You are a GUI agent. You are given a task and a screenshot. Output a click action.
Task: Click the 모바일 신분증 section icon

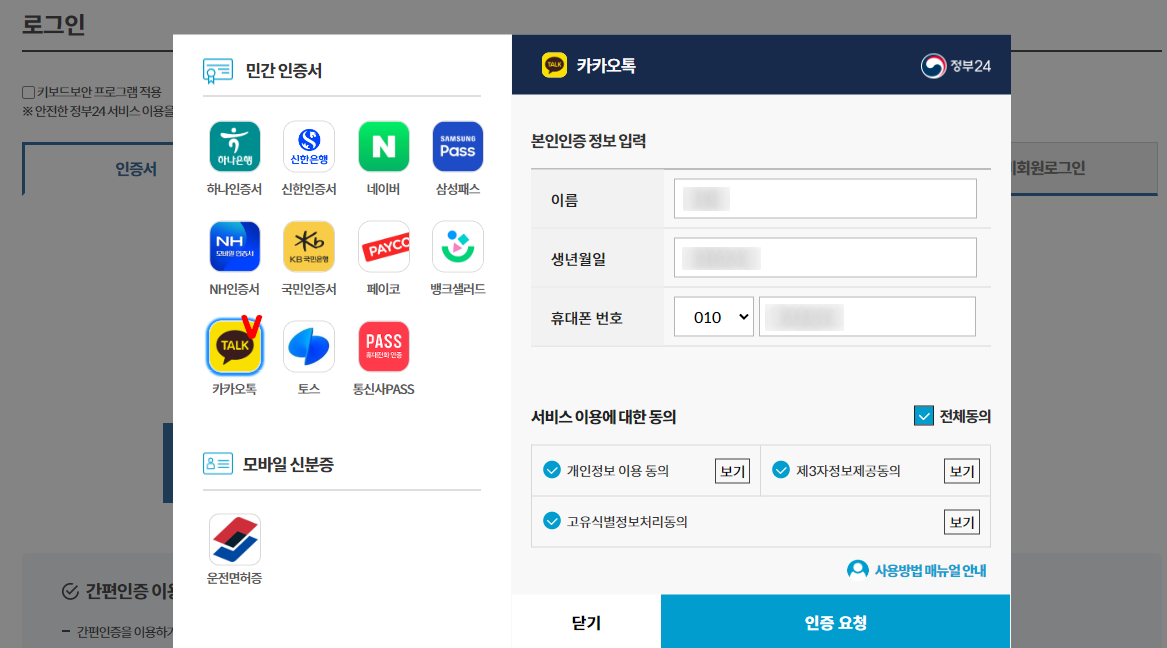[217, 463]
